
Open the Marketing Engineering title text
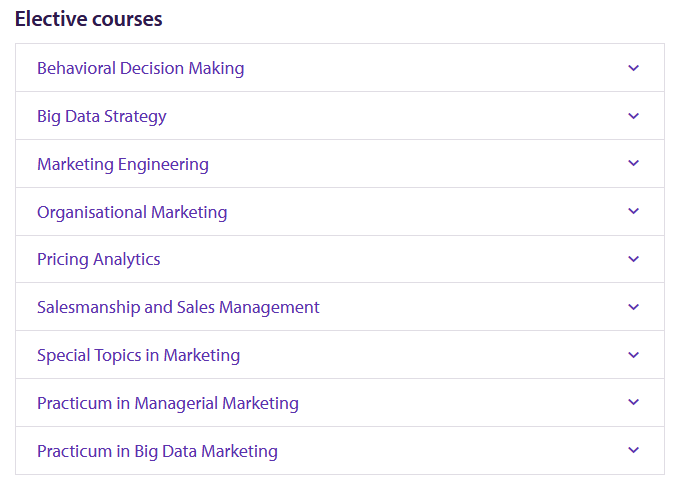(x=123, y=164)
